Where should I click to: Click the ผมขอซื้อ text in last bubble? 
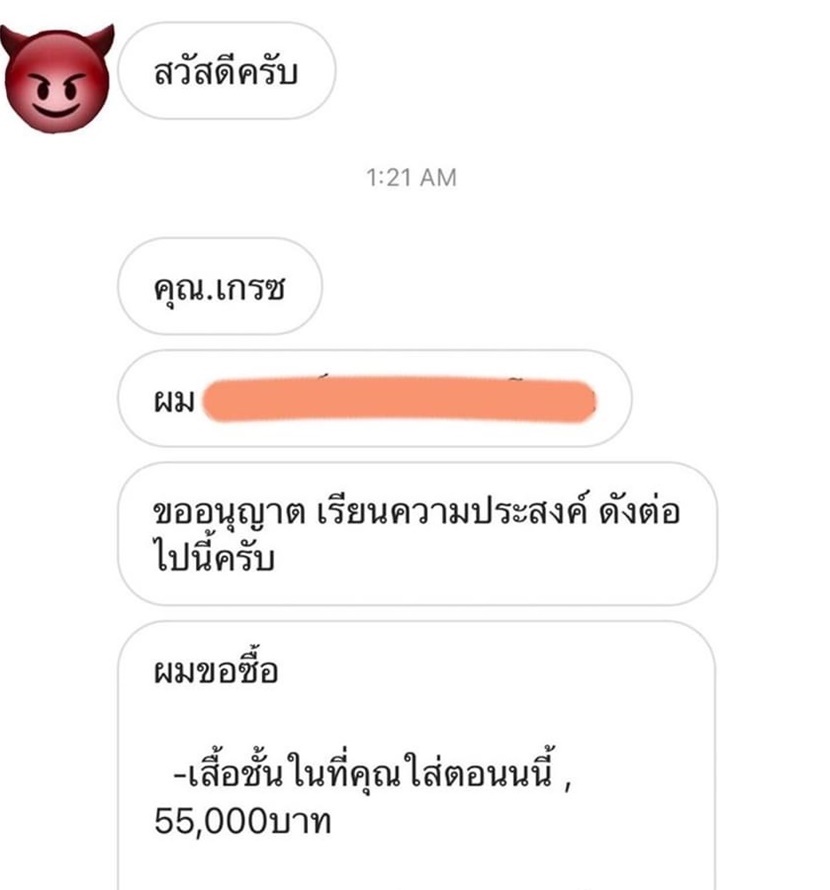tap(216, 669)
